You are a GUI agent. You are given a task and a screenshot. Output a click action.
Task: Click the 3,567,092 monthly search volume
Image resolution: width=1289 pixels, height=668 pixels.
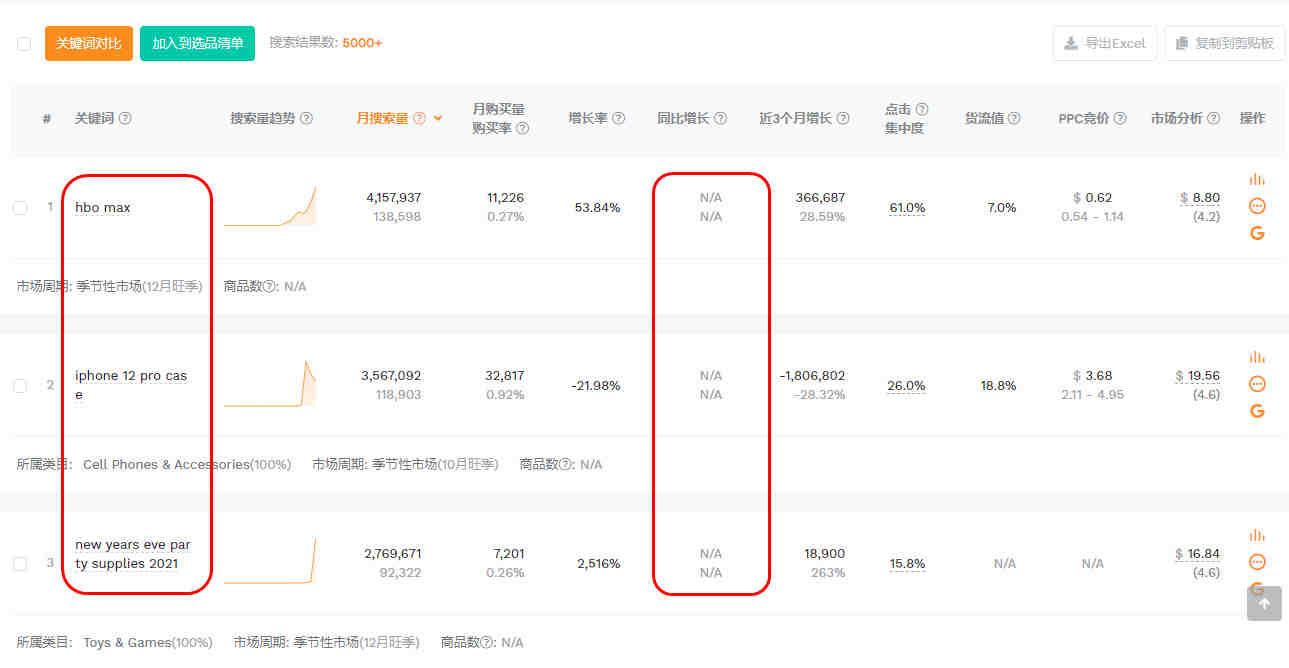[391, 376]
